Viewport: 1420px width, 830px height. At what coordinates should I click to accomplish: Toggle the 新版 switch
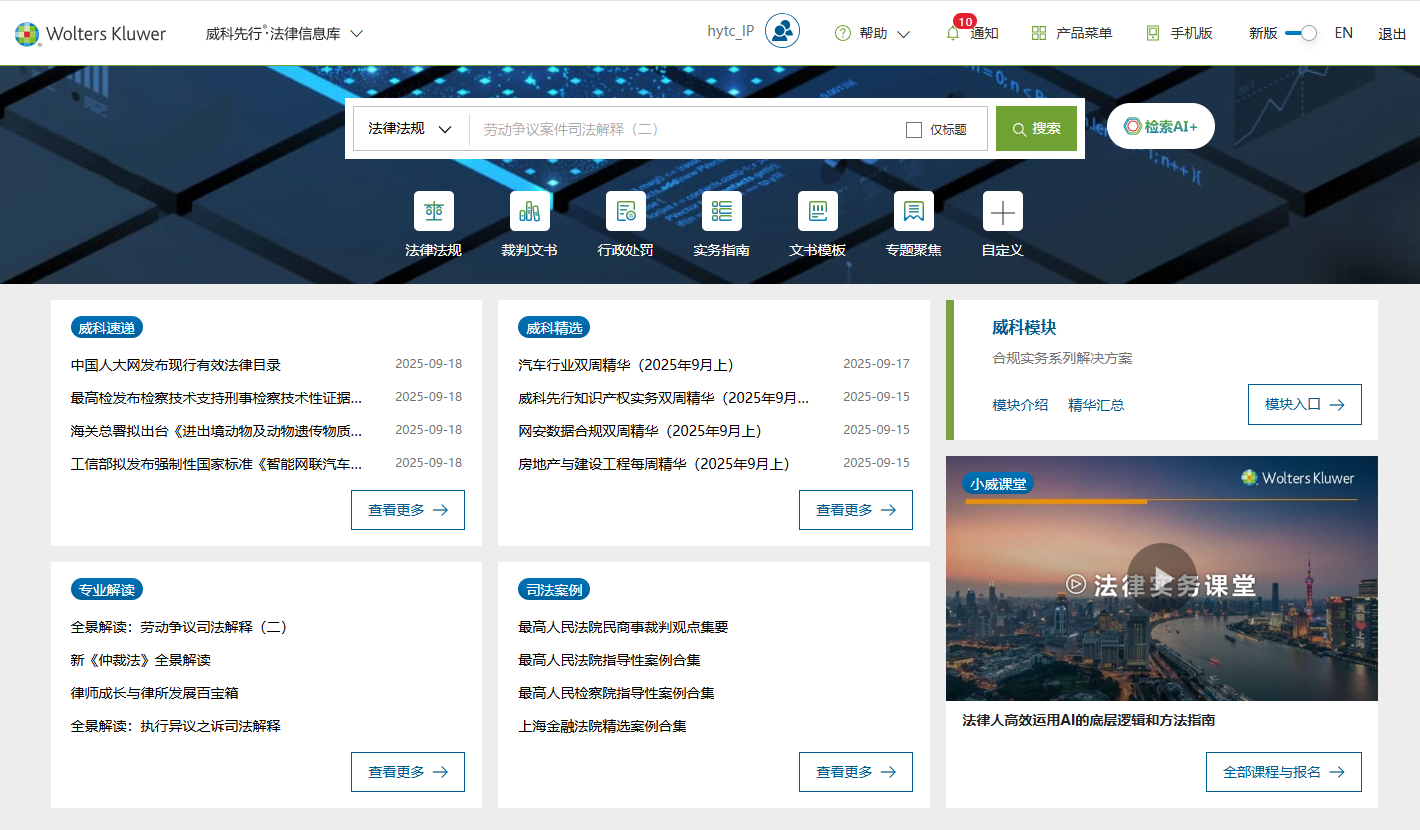1301,33
